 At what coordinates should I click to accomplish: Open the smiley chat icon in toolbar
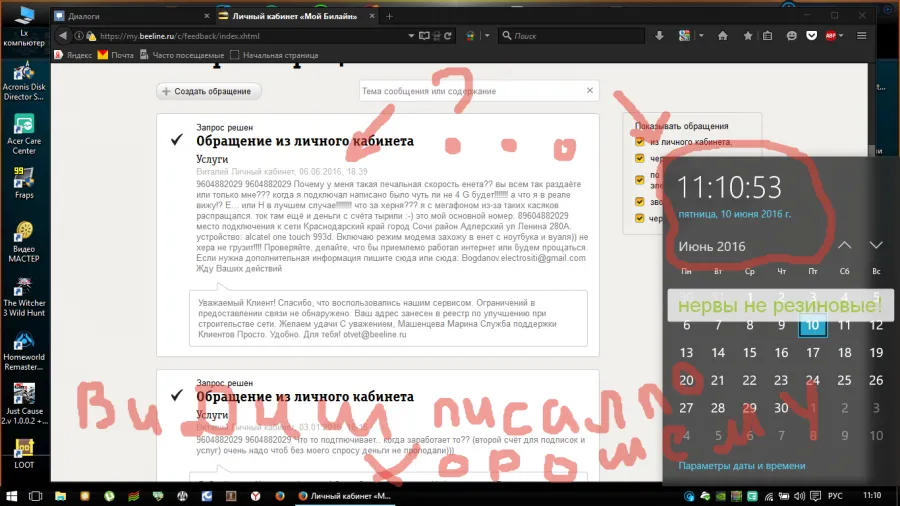coord(792,36)
